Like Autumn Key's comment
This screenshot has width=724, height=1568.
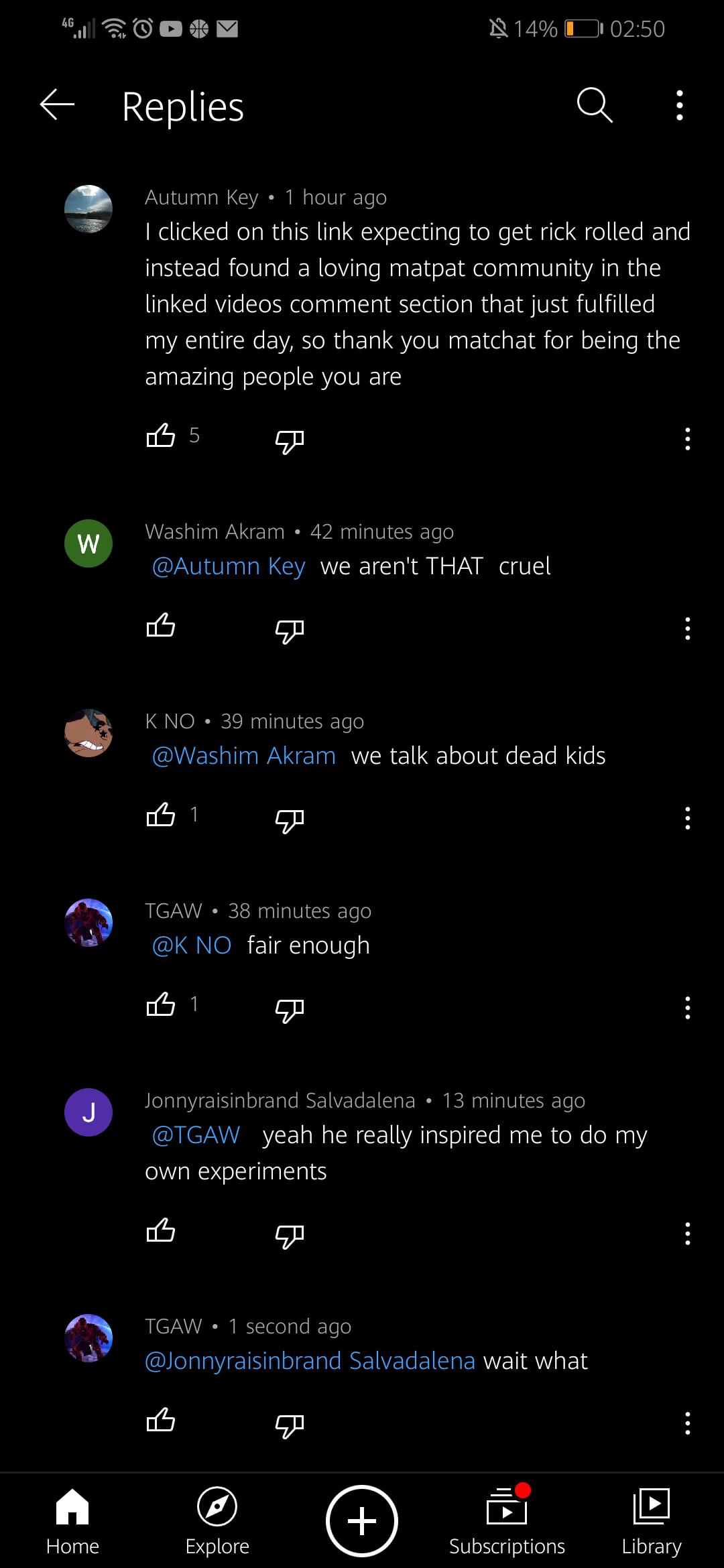pos(160,436)
